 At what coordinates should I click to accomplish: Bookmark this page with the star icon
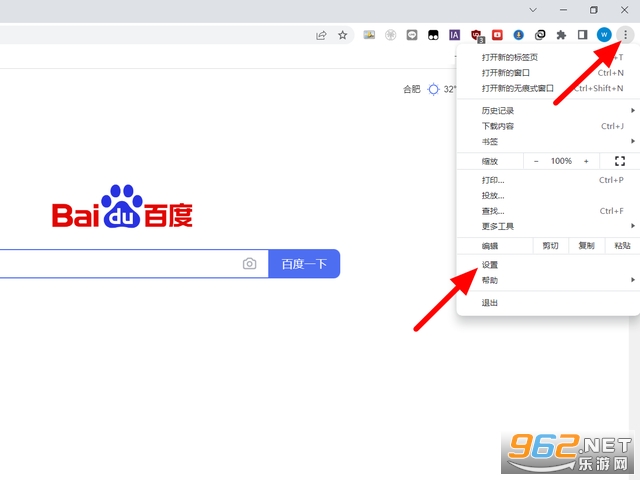[x=343, y=35]
